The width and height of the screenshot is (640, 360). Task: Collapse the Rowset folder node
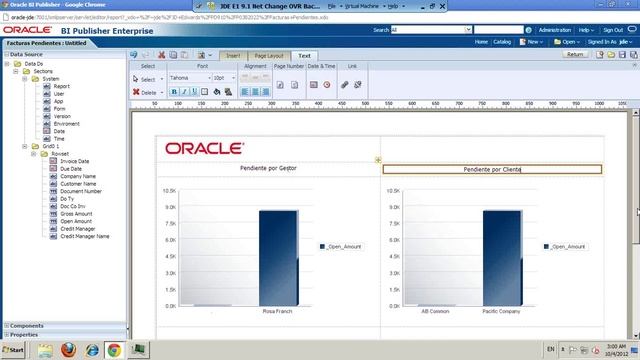(x=34, y=154)
